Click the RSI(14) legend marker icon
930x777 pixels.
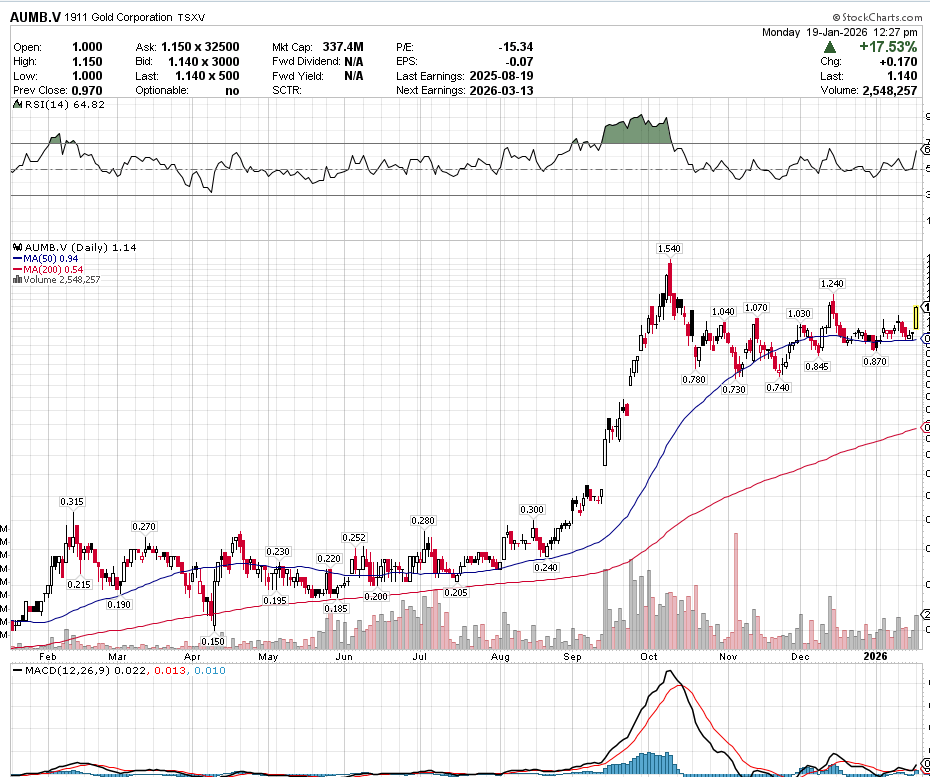coord(16,104)
